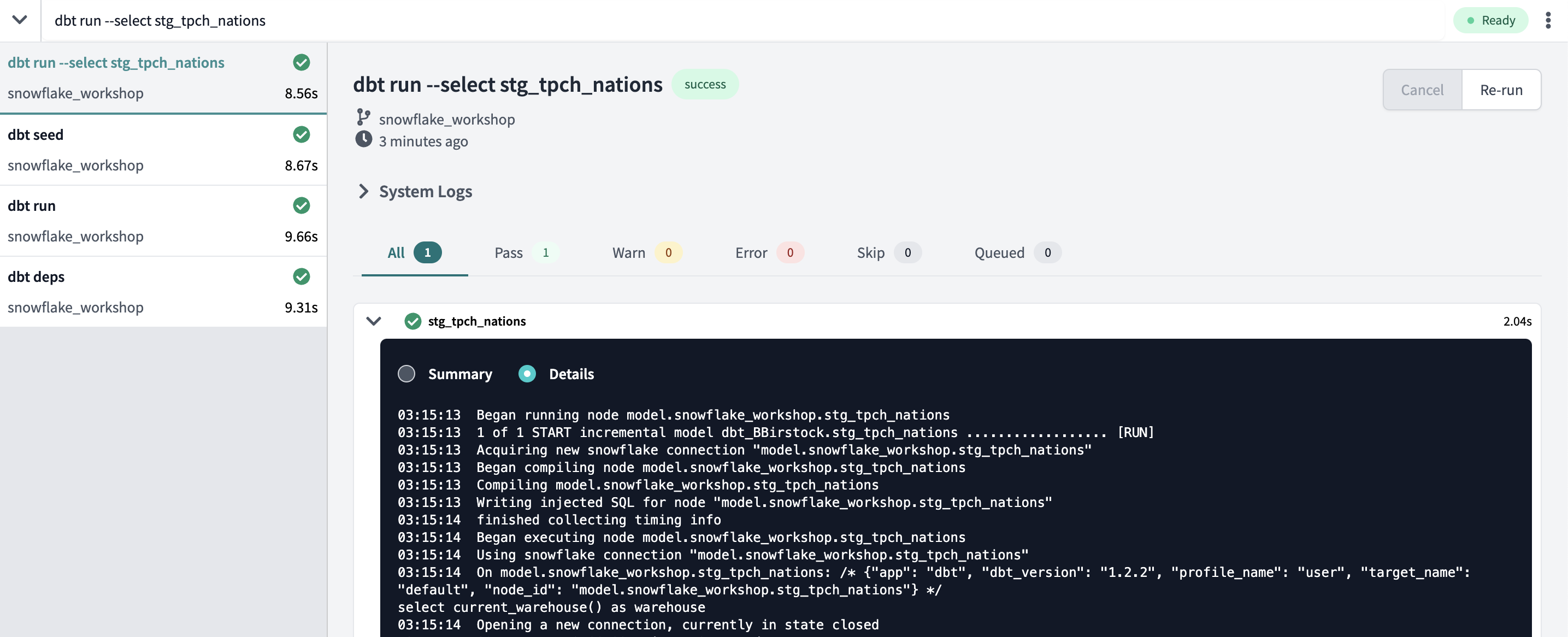Select the Details radio button

coord(527,374)
